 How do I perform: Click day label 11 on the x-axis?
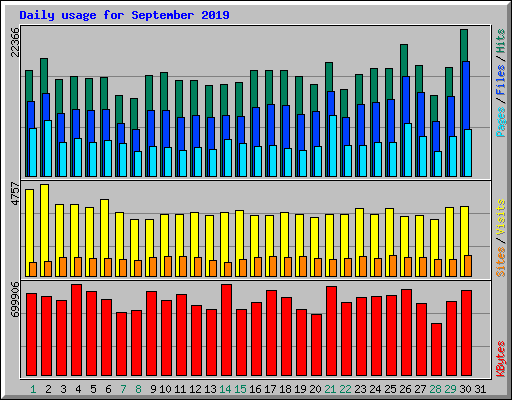pos(180,389)
